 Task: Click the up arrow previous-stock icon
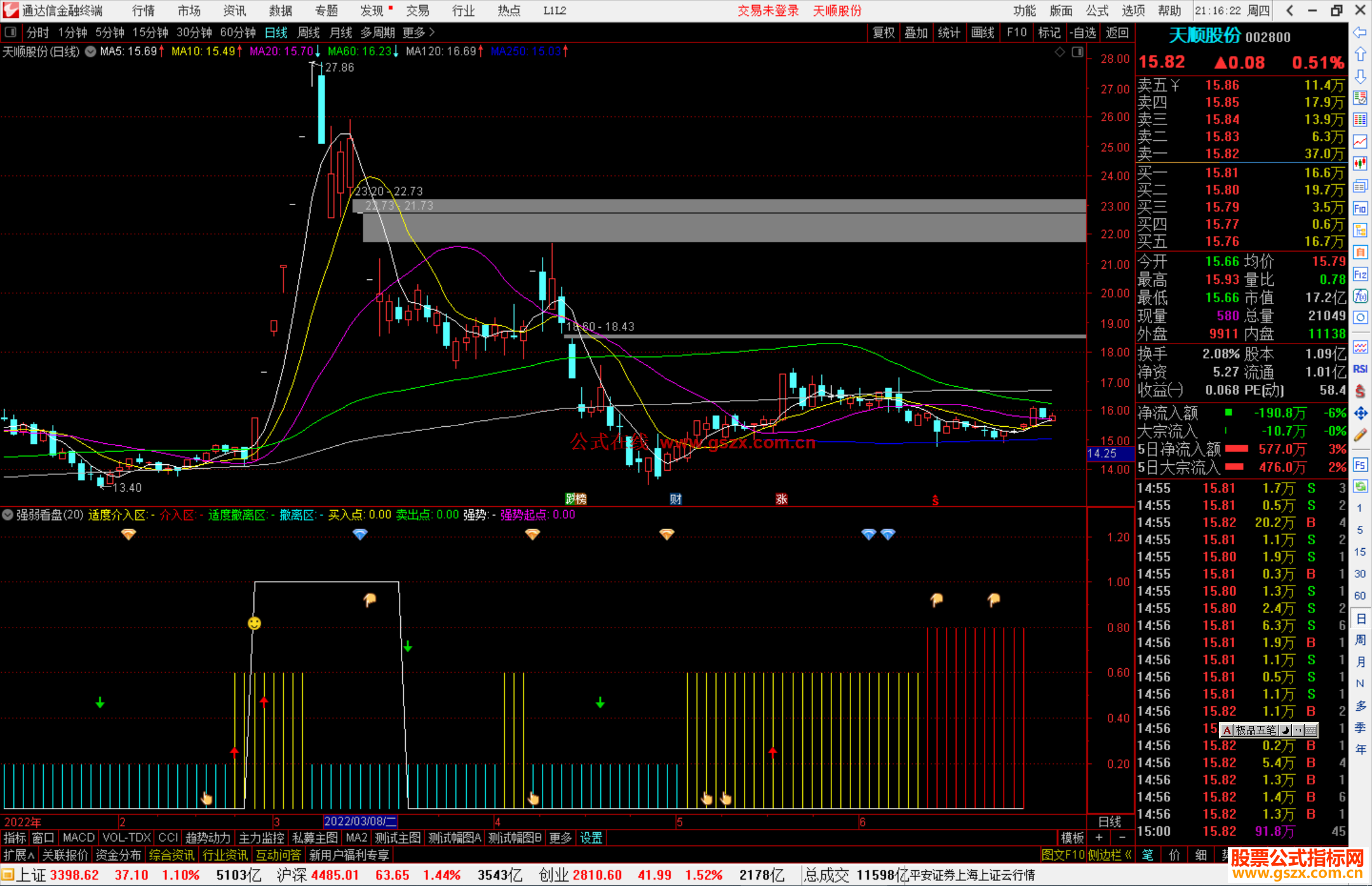tap(1360, 55)
